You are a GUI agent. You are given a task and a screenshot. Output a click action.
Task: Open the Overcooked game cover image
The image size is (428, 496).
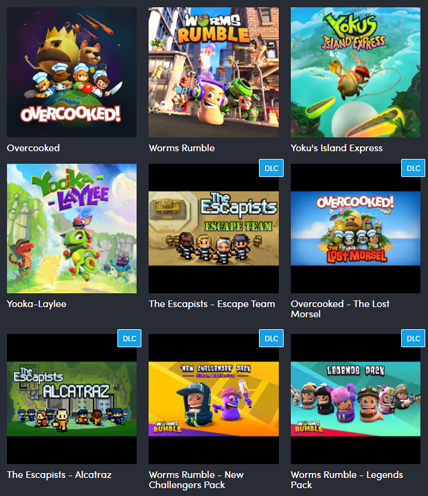72,72
